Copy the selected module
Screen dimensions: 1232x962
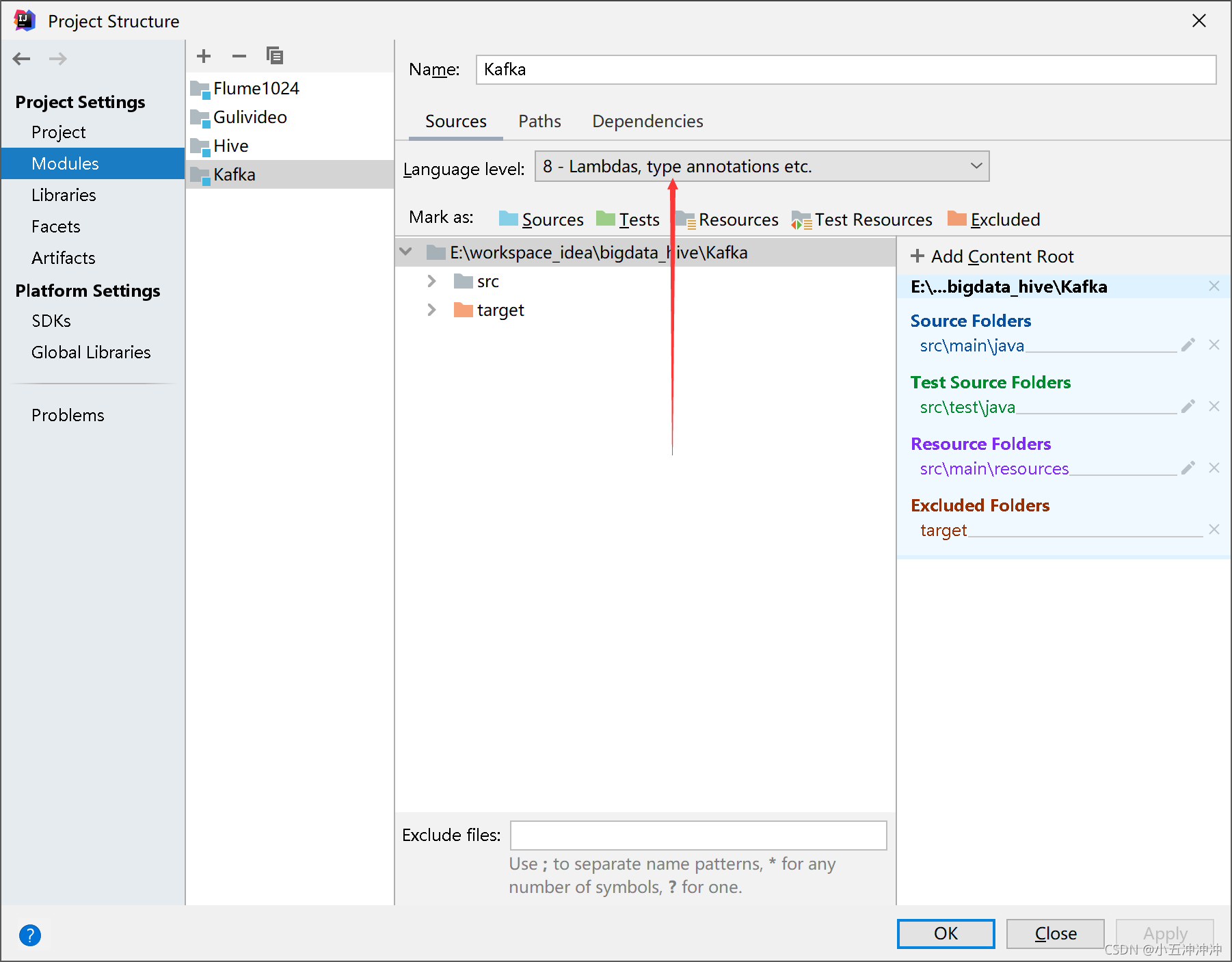(x=275, y=56)
